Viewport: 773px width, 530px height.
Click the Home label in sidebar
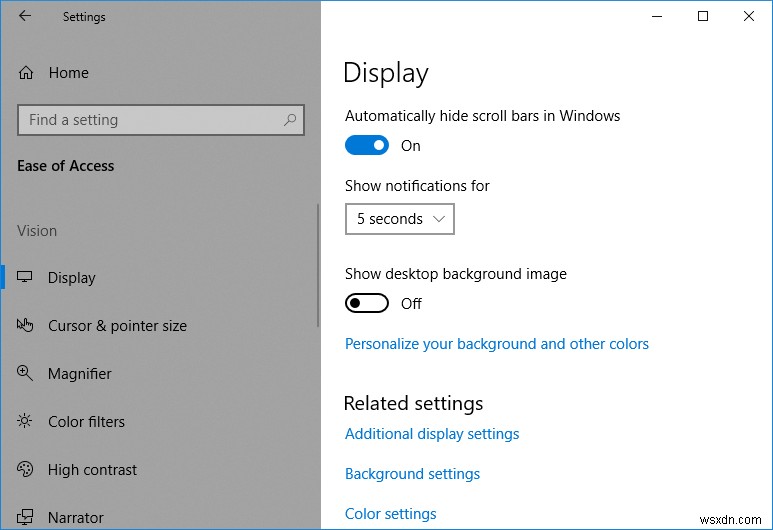pyautogui.click(x=69, y=73)
